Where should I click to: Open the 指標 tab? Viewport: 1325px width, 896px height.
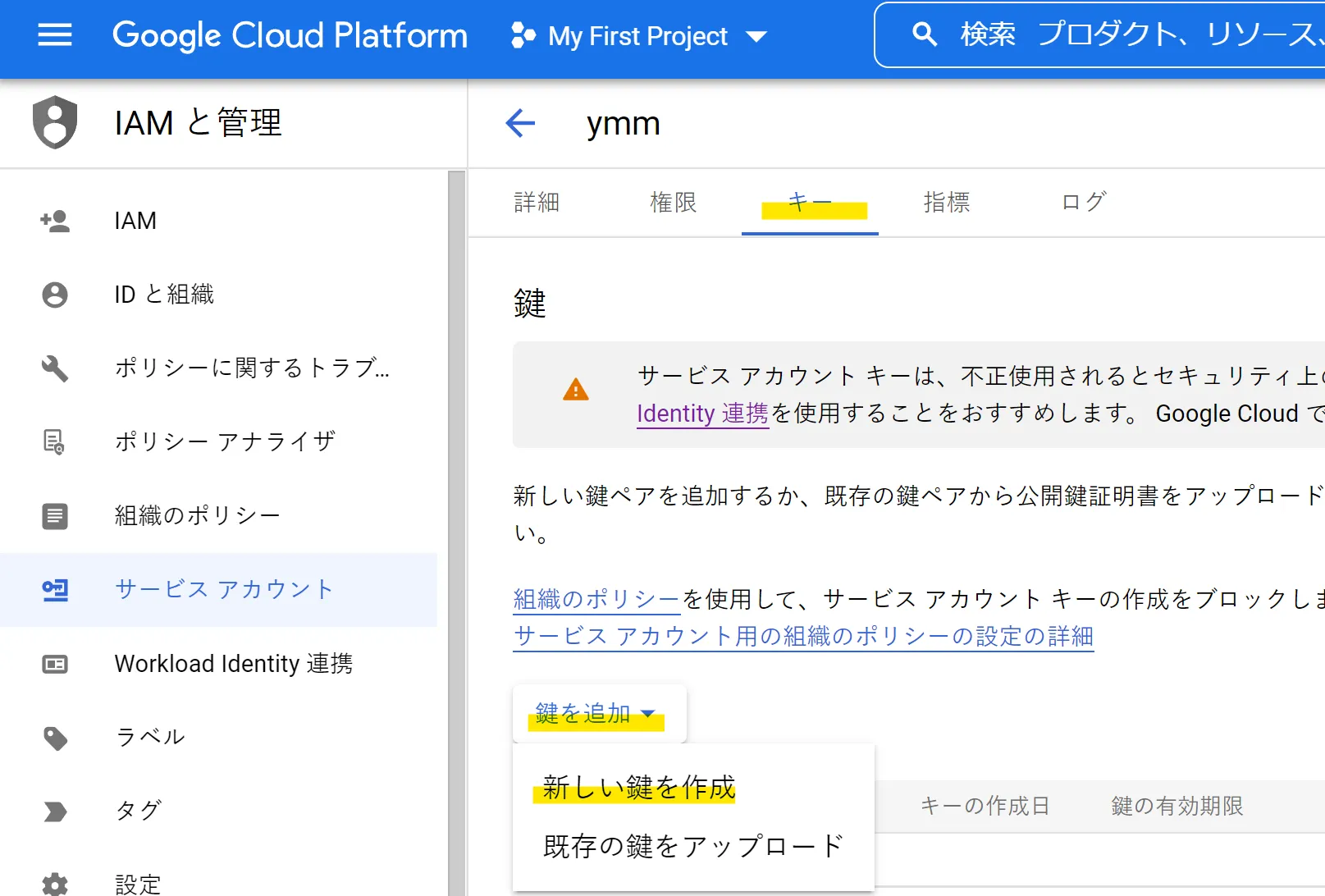point(947,202)
